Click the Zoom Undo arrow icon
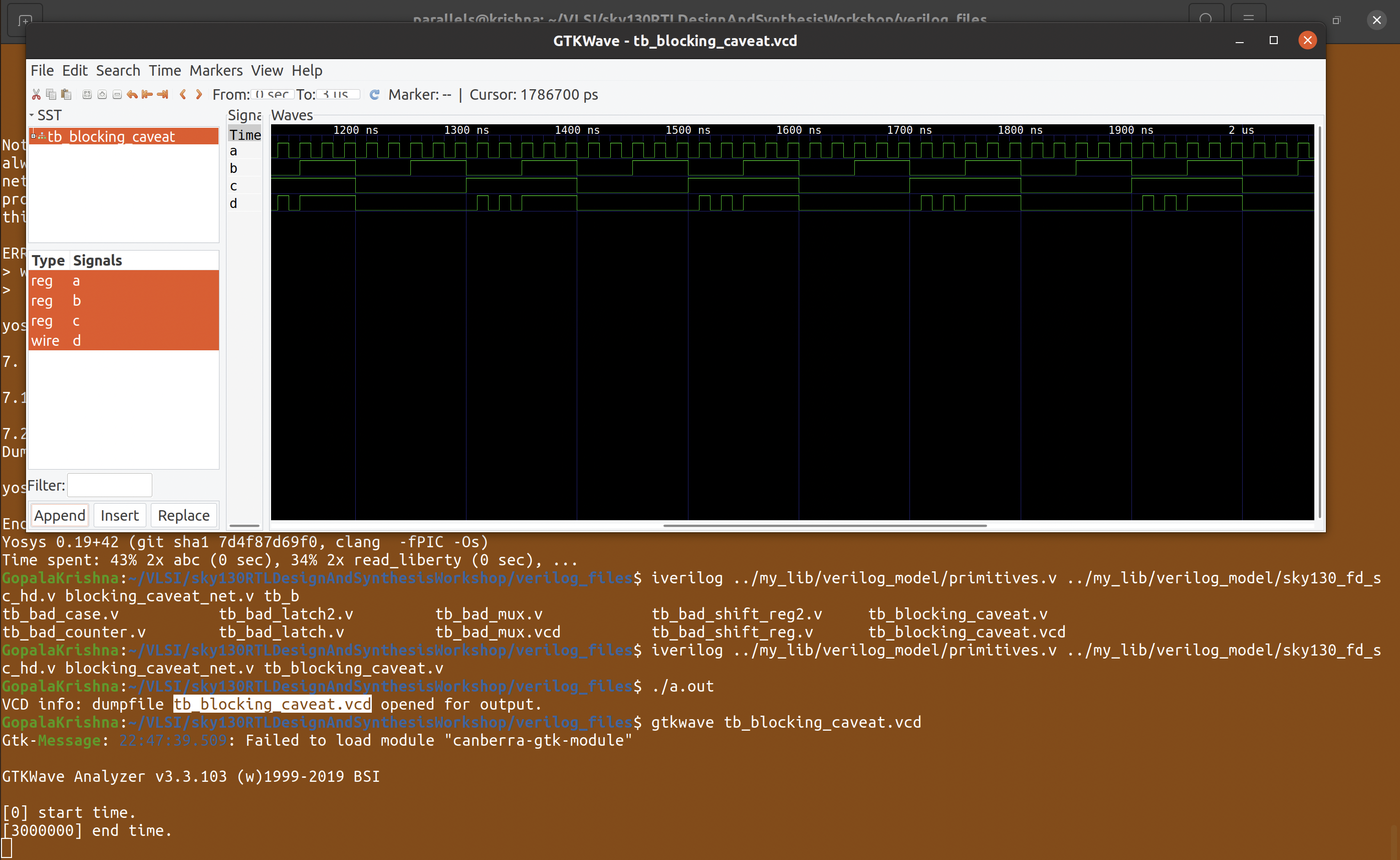Screen dimensions: 1400x860 [x=132, y=94]
